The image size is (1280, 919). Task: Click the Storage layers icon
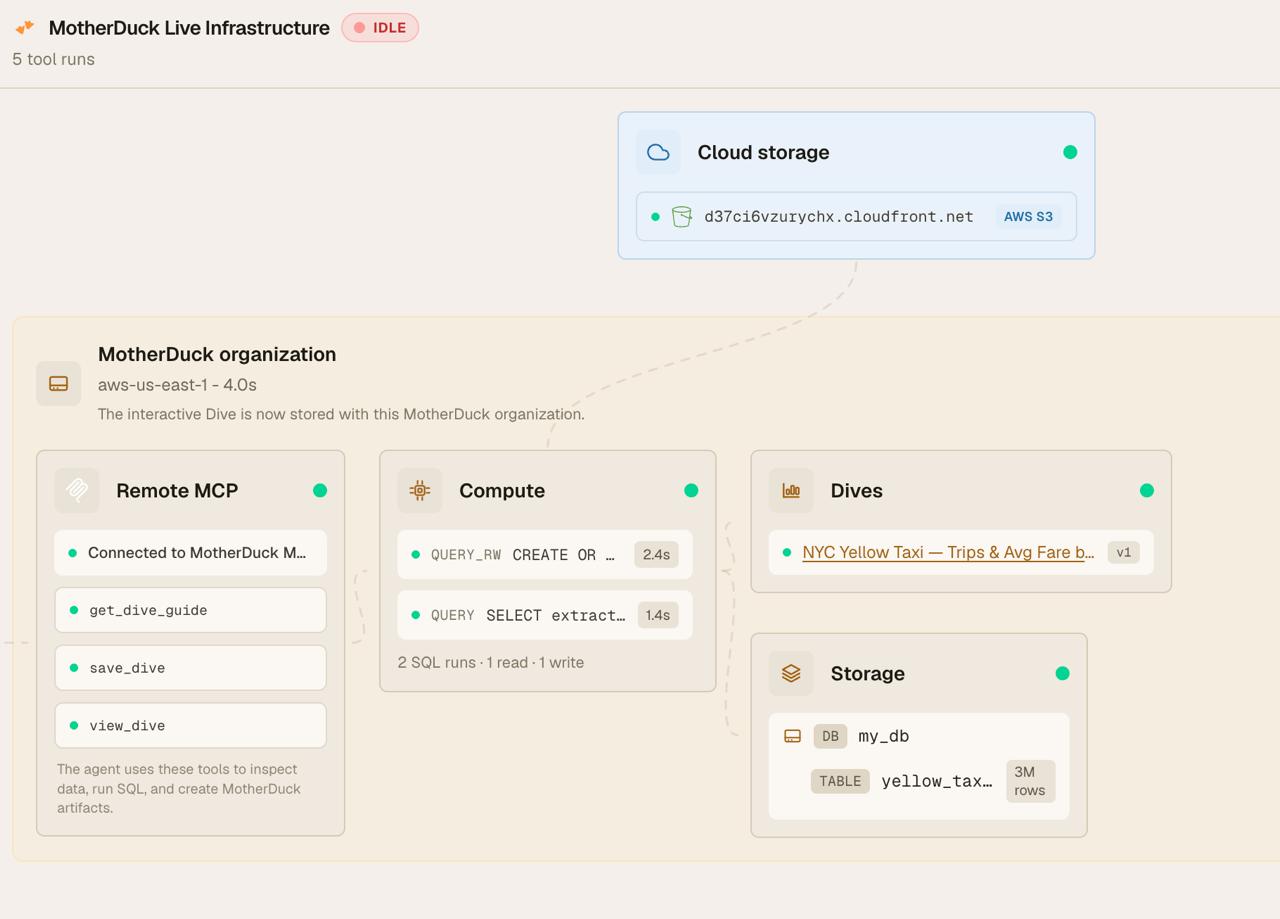[x=791, y=673]
